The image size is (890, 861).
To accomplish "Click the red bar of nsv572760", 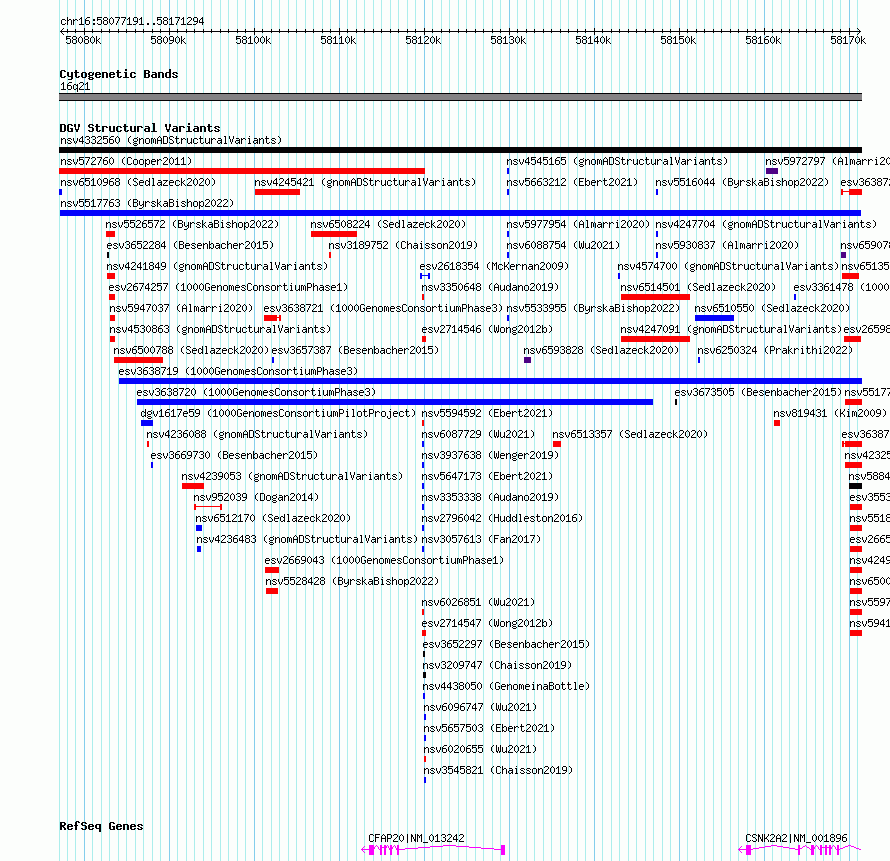I will pyautogui.click(x=242, y=171).
